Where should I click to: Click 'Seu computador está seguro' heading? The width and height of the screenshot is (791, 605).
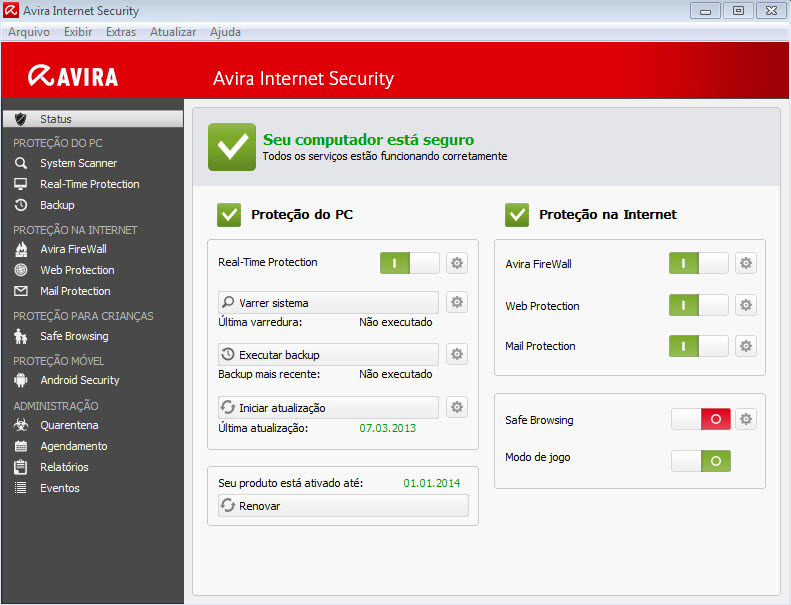coord(369,139)
